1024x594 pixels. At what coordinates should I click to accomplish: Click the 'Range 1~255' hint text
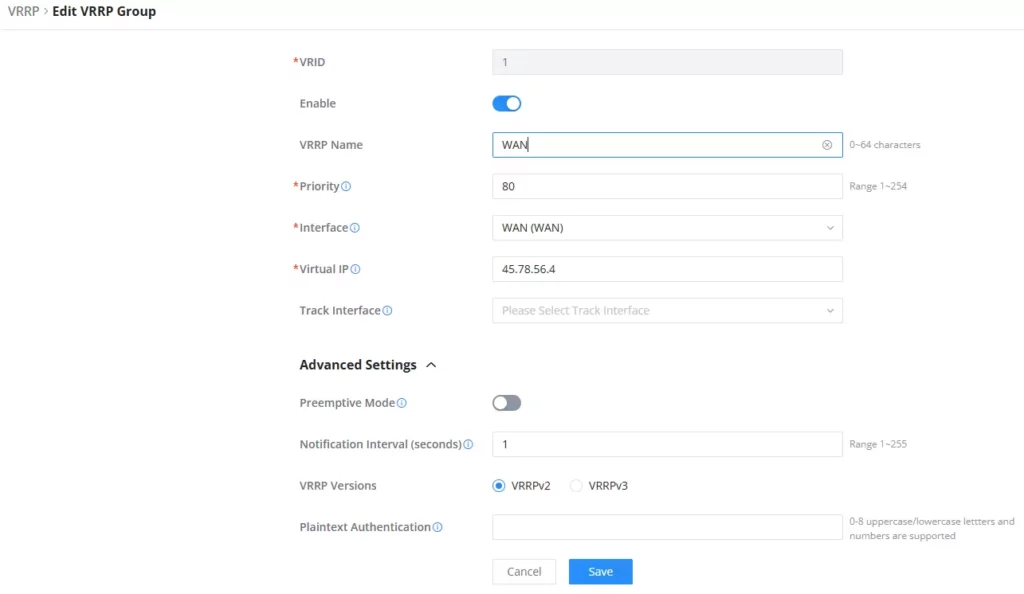(878, 444)
